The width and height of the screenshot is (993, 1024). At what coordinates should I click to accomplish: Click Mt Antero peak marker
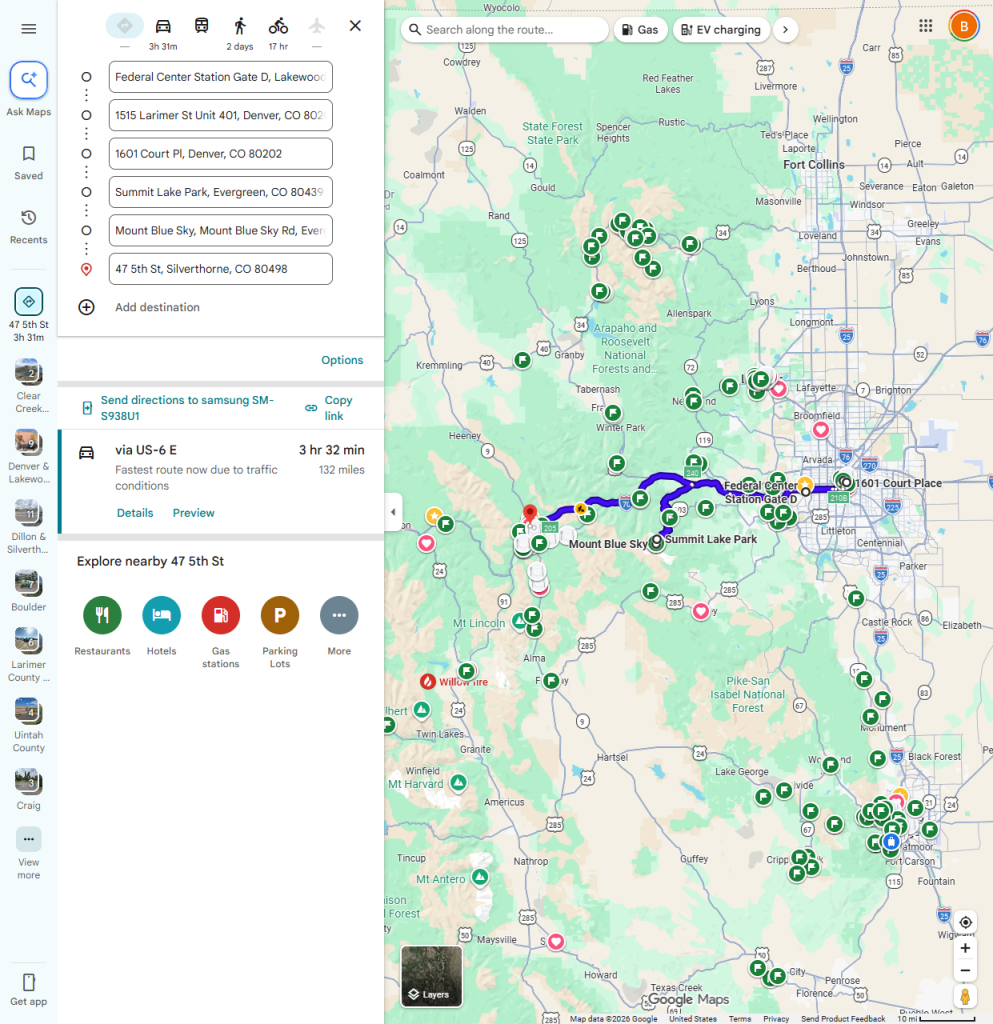coord(481,877)
